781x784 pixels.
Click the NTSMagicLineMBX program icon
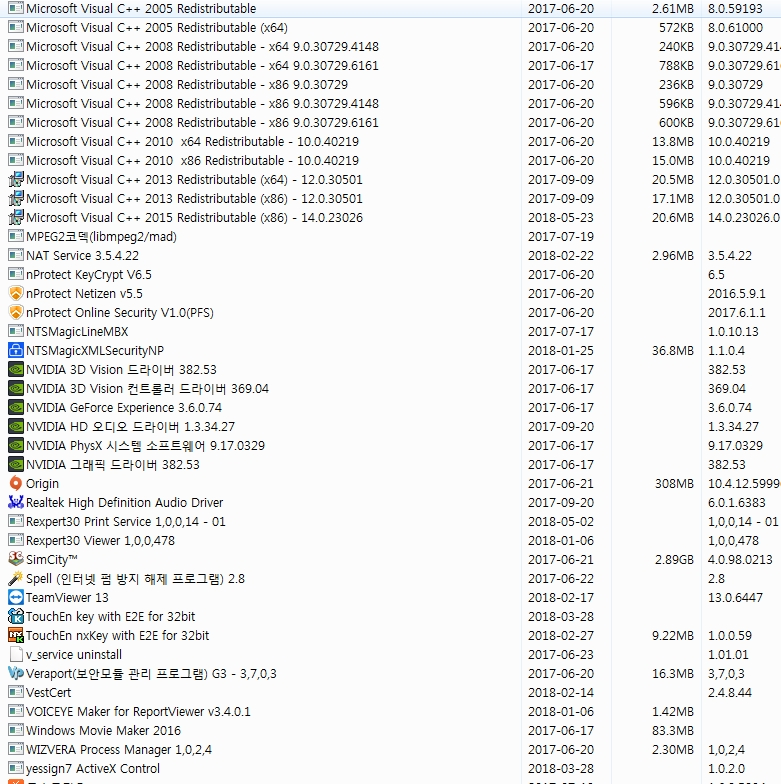[x=16, y=332]
